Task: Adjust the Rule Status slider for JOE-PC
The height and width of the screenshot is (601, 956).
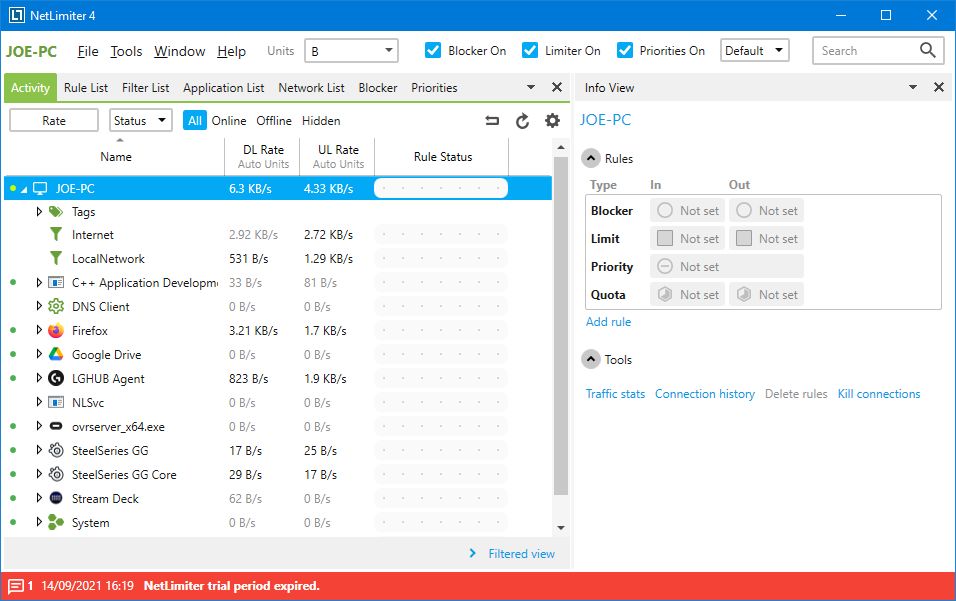Action: pyautogui.click(x=438, y=187)
